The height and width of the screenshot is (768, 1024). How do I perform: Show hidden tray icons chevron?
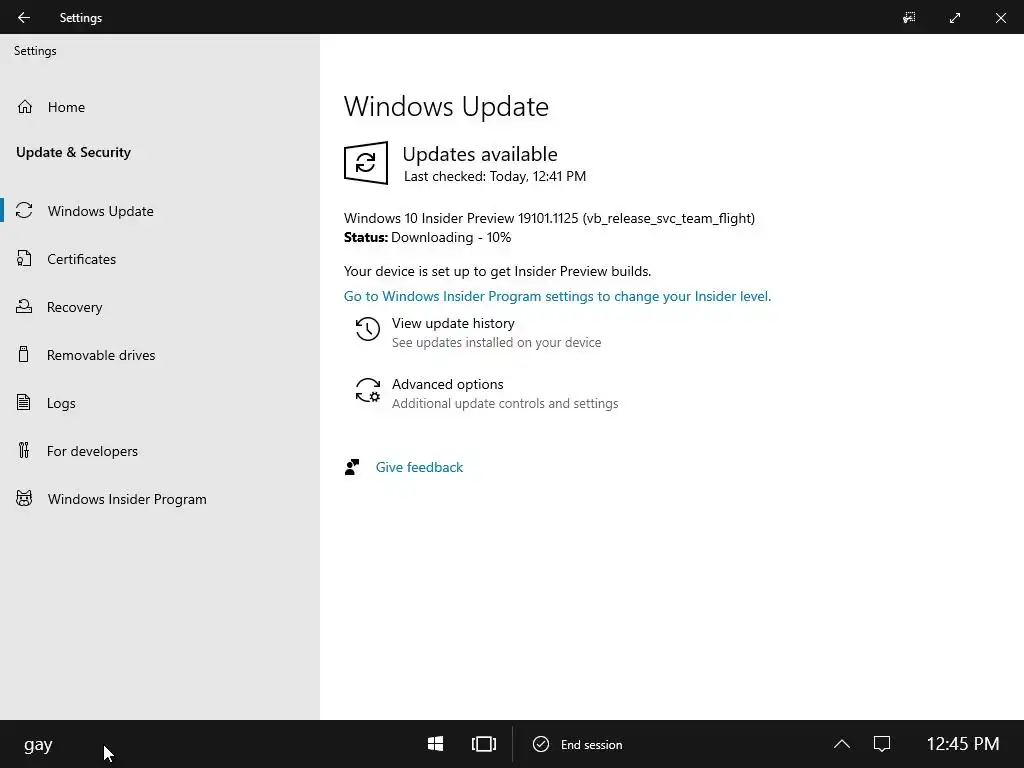click(x=842, y=744)
